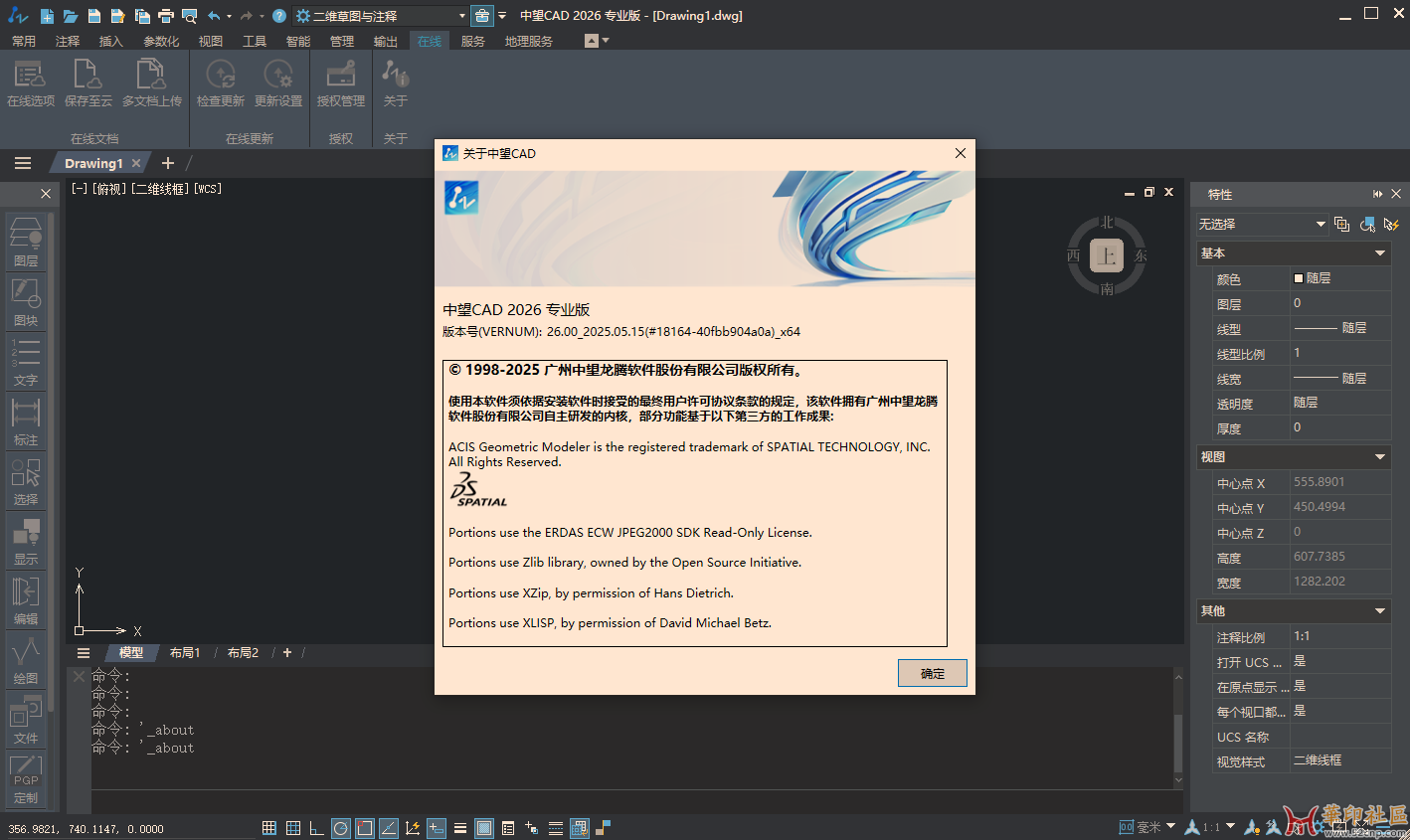Open the 图层 tool in left sidebar

click(26, 242)
